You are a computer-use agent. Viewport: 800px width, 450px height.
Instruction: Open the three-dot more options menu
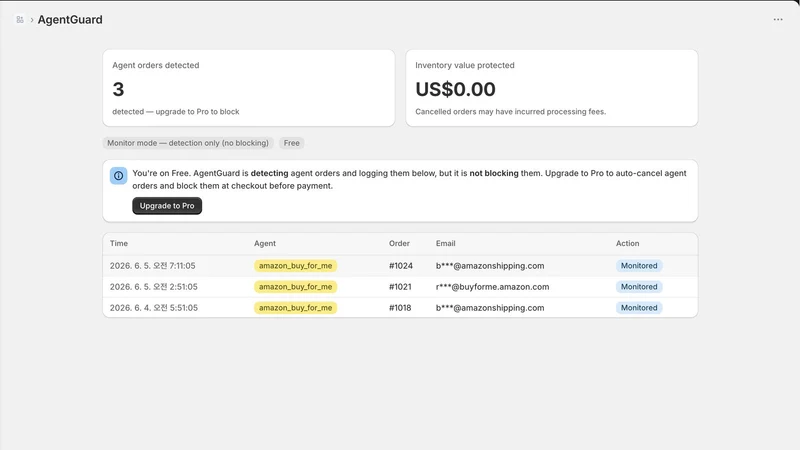(778, 19)
